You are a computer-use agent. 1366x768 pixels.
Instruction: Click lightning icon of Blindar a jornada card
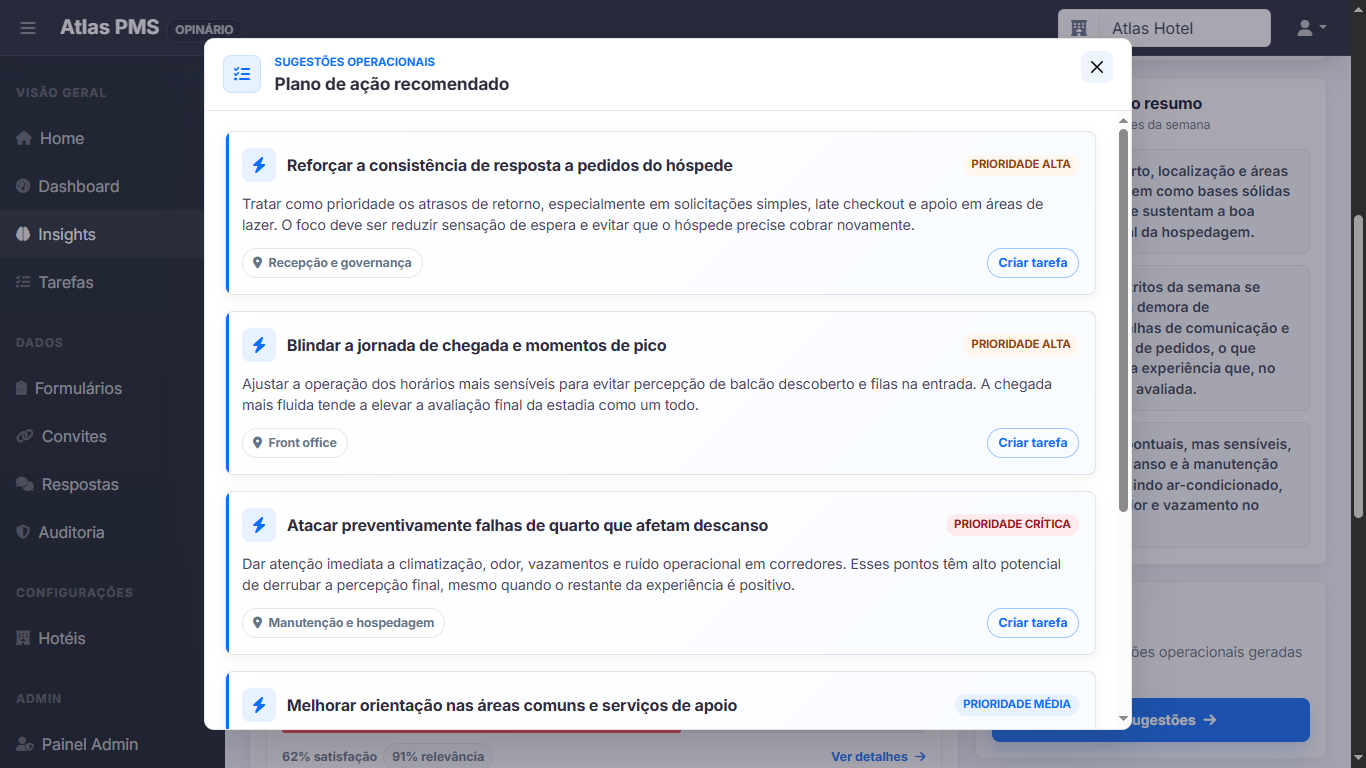tap(259, 345)
